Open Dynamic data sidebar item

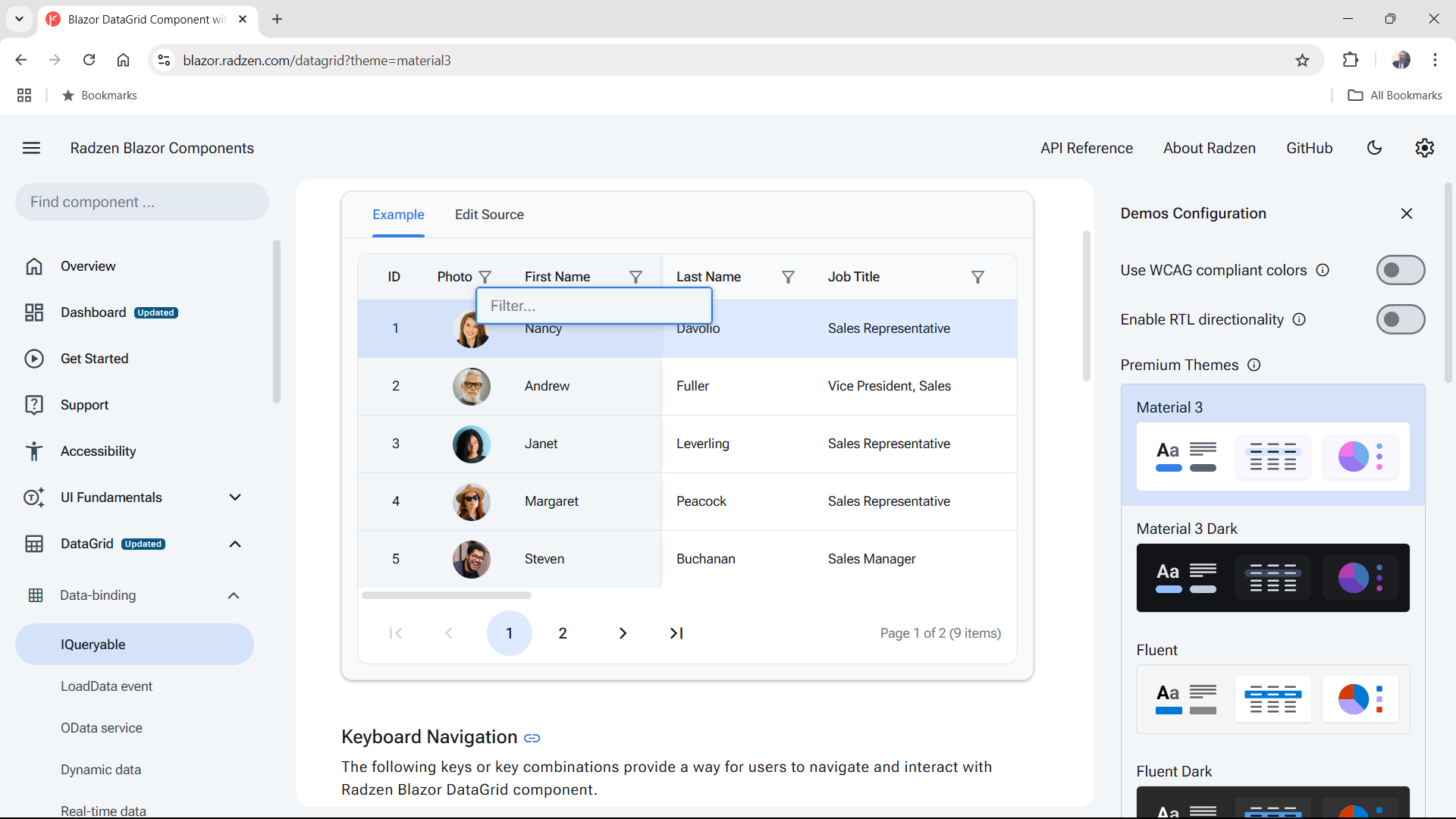click(x=101, y=770)
